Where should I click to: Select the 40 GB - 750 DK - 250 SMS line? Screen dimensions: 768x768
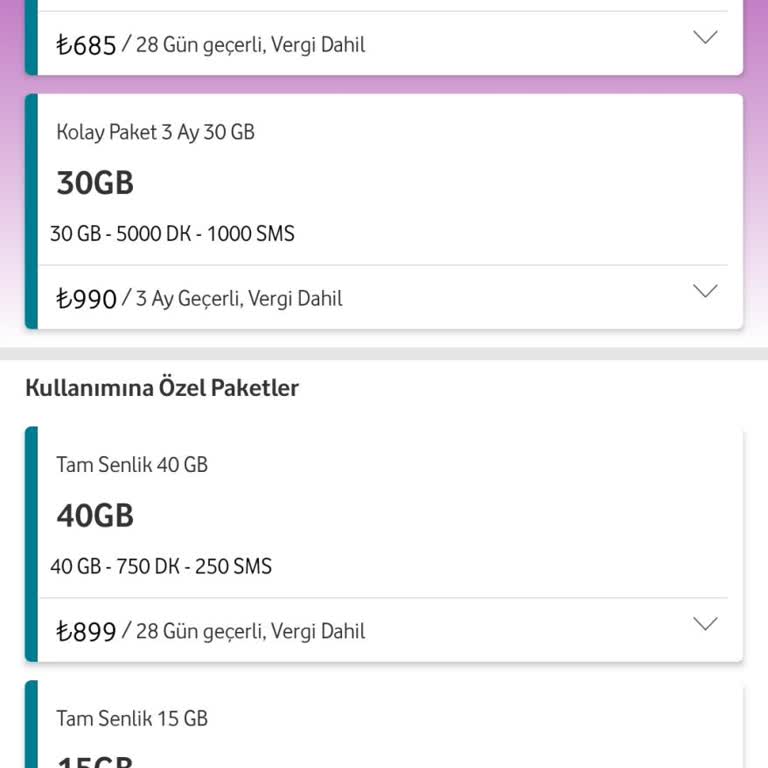pos(161,566)
